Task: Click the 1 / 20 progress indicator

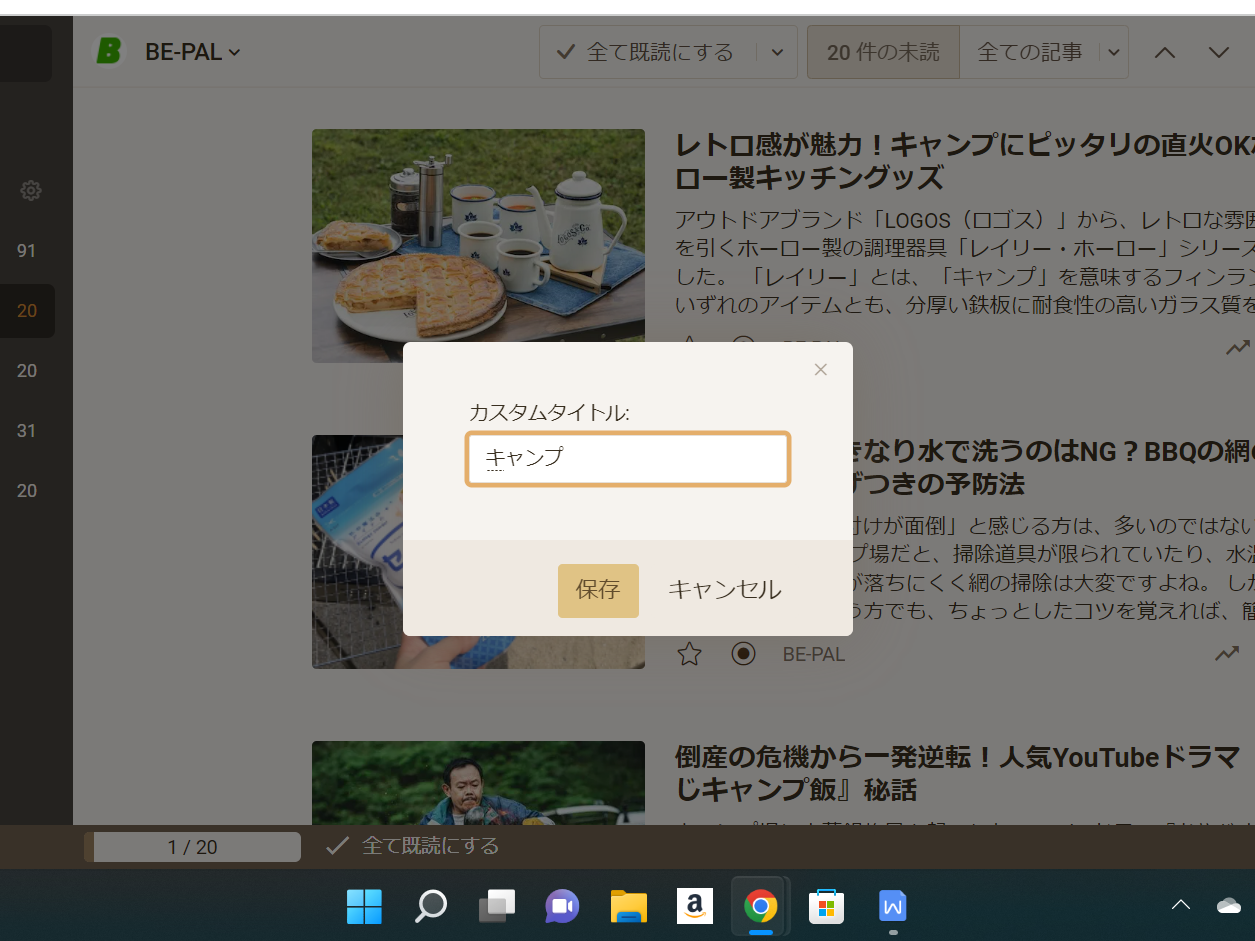Action: 192,847
